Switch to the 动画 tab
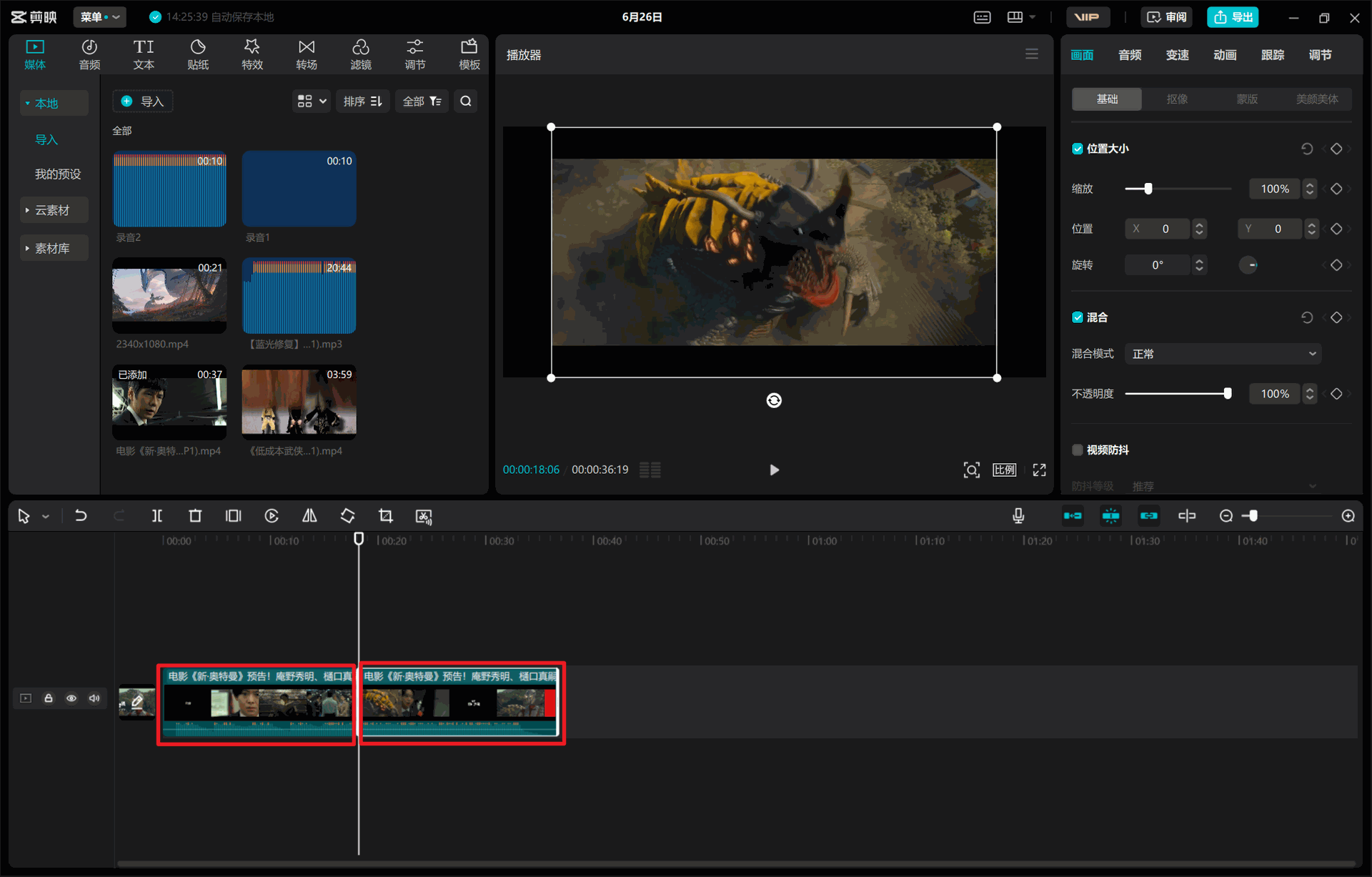 click(1225, 55)
